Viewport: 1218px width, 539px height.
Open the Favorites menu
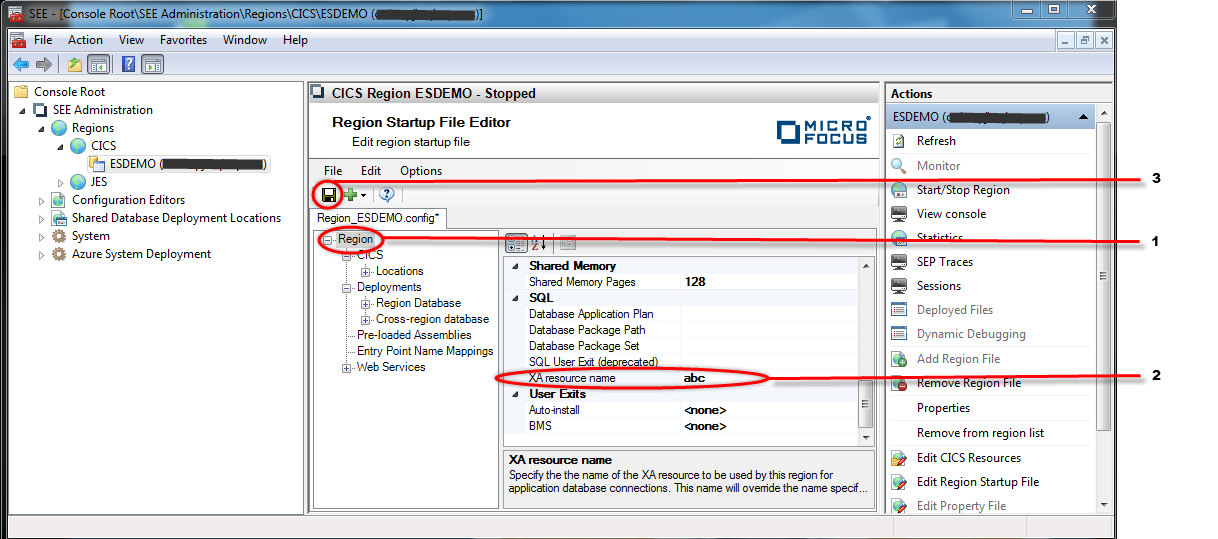184,40
